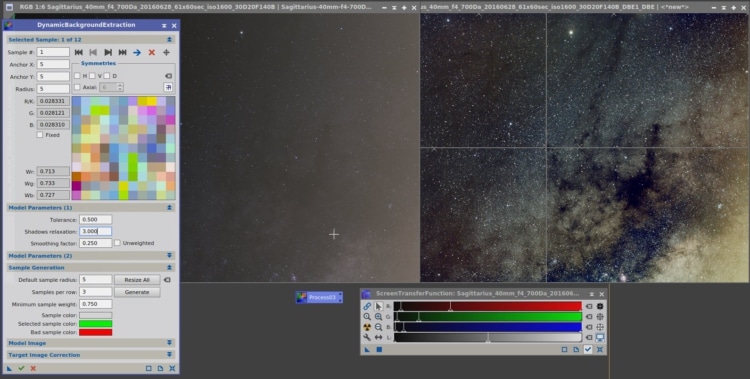Viewport: 750px width, 379px height.
Task: Enable D symmetry checkbox
Action: click(107, 76)
